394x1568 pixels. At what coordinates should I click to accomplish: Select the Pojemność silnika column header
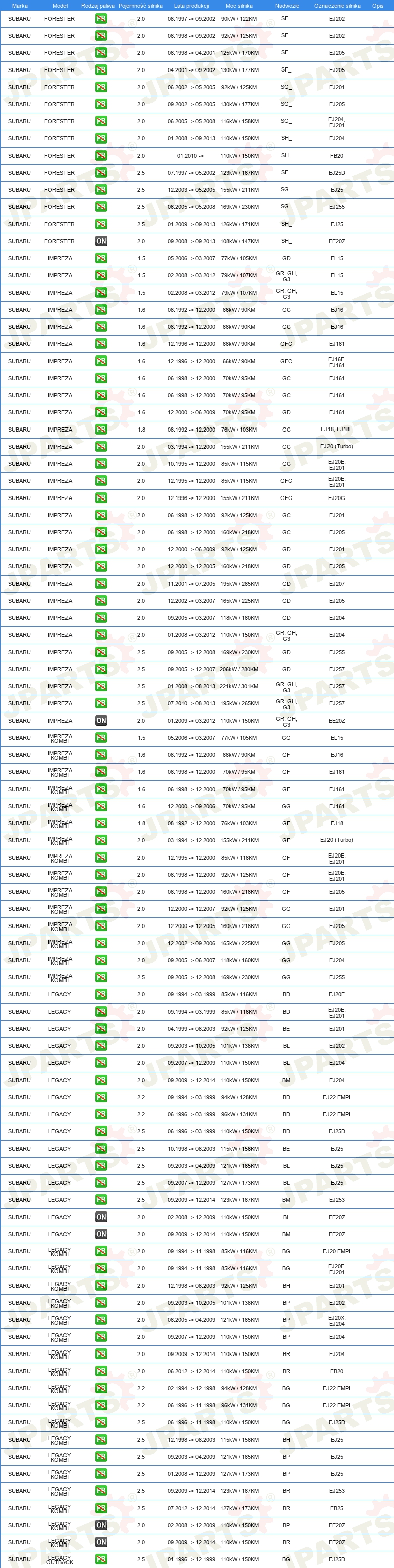point(141,6)
